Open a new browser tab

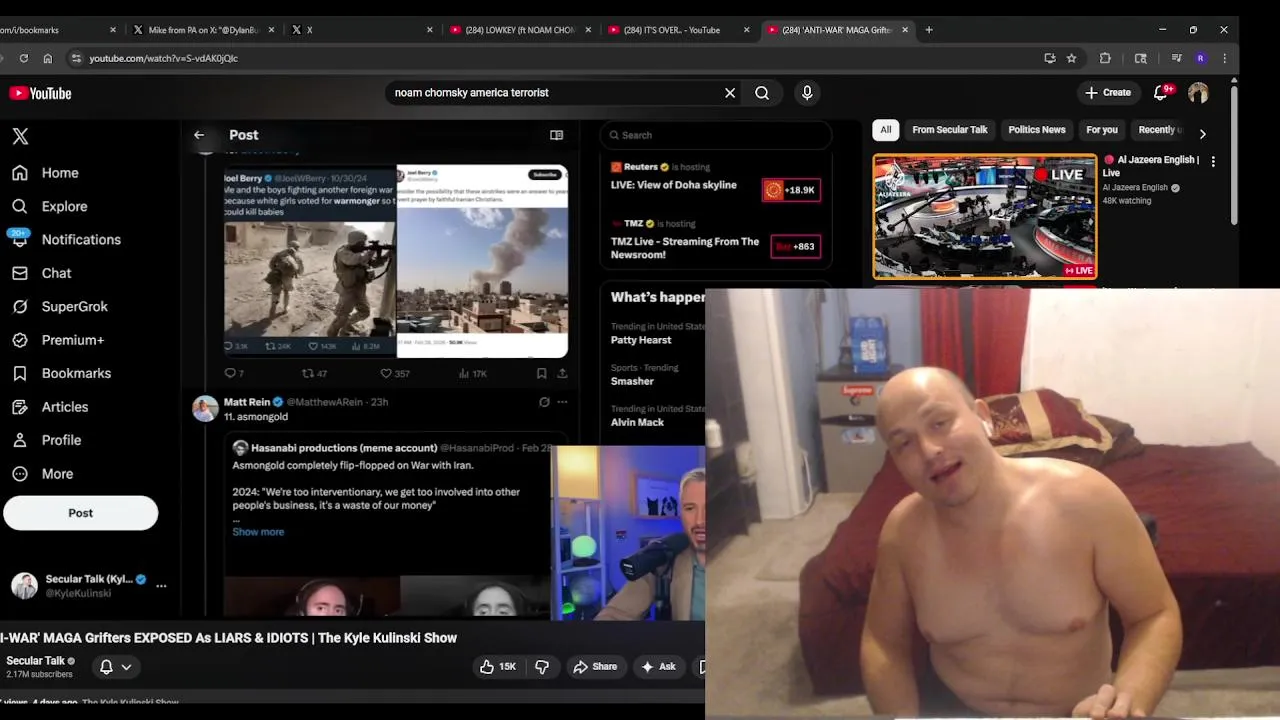pyautogui.click(x=929, y=30)
